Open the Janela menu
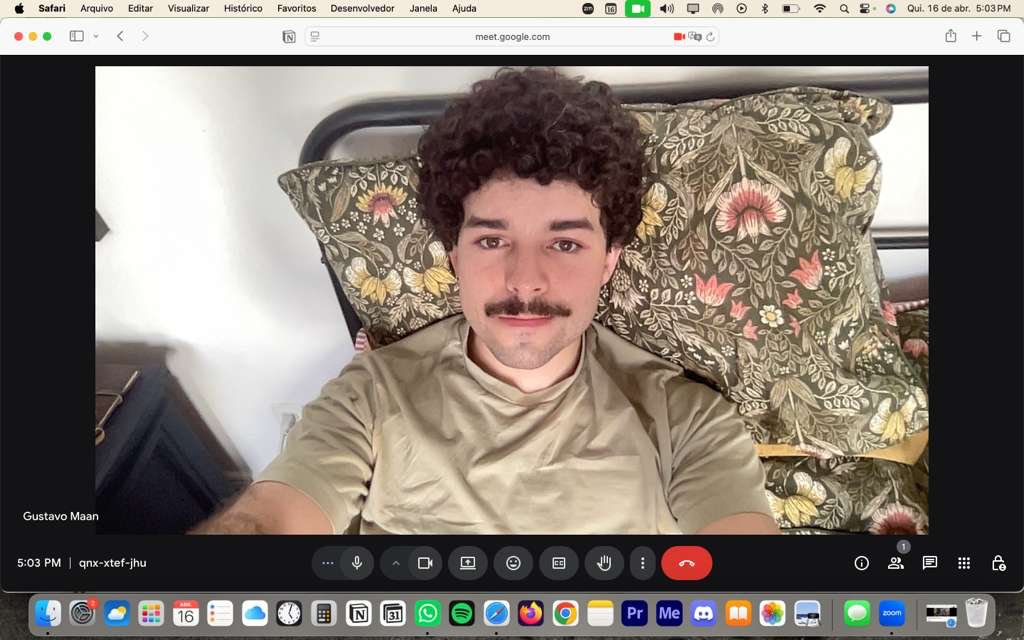Screen dimensions: 1024x640 coord(423,8)
